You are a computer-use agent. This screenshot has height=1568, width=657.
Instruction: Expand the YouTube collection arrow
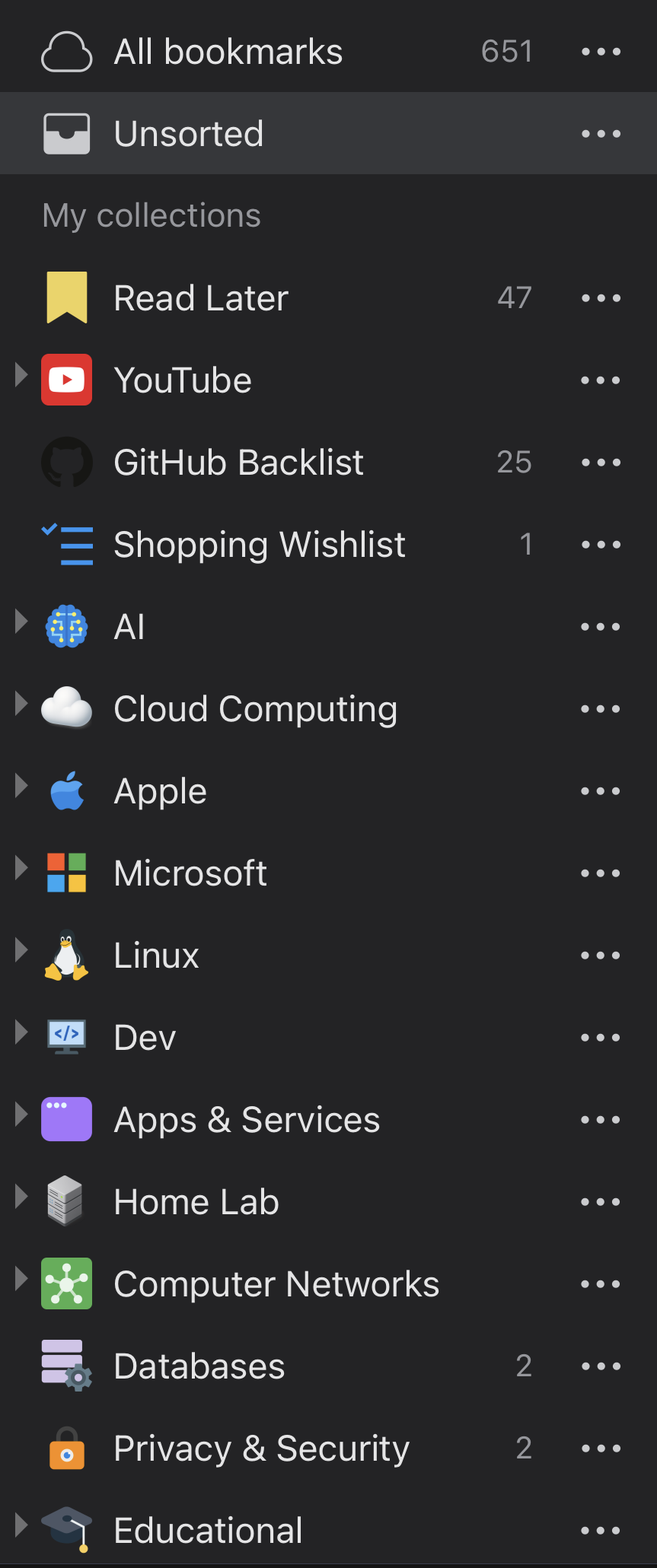tap(21, 375)
